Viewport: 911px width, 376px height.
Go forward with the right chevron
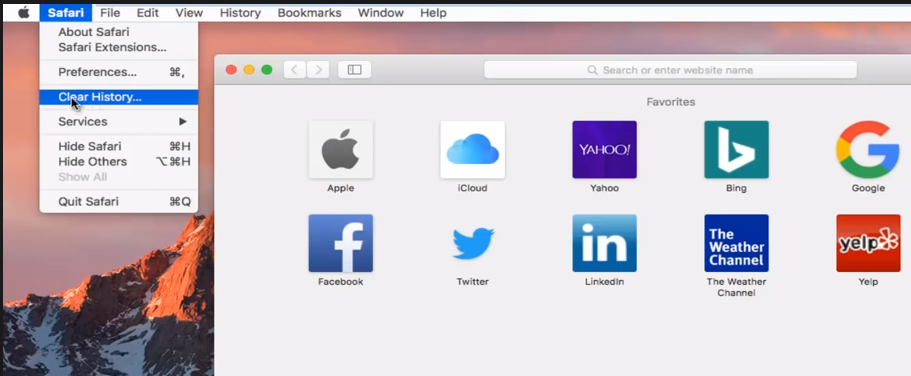318,70
